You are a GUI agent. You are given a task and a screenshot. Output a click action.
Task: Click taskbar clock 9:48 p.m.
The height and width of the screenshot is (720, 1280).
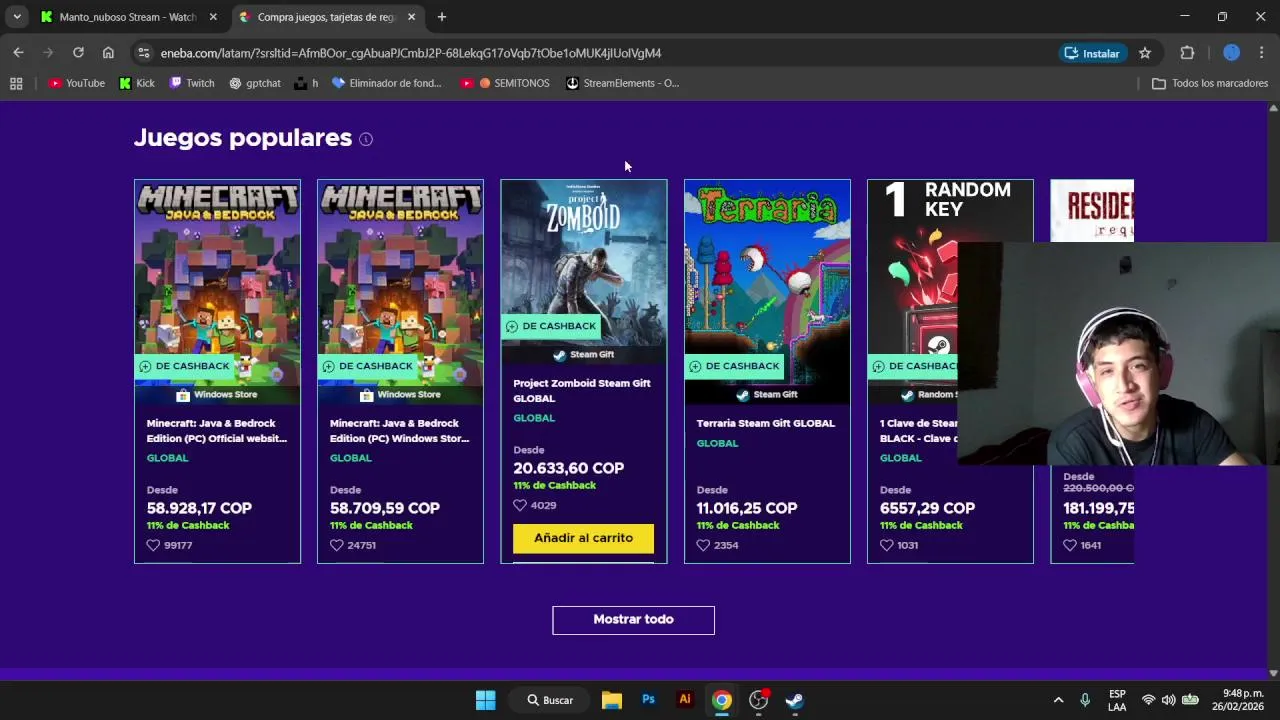coord(1239,700)
